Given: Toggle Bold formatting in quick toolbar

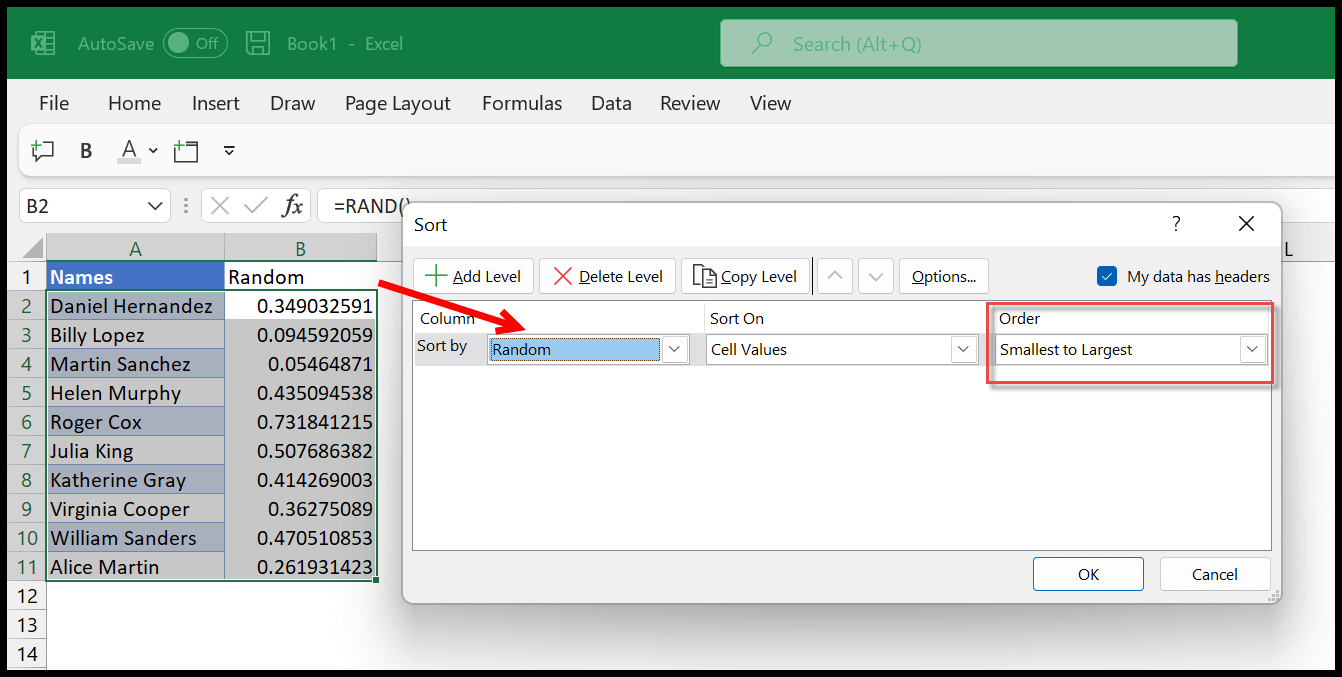Looking at the screenshot, I should (x=86, y=151).
